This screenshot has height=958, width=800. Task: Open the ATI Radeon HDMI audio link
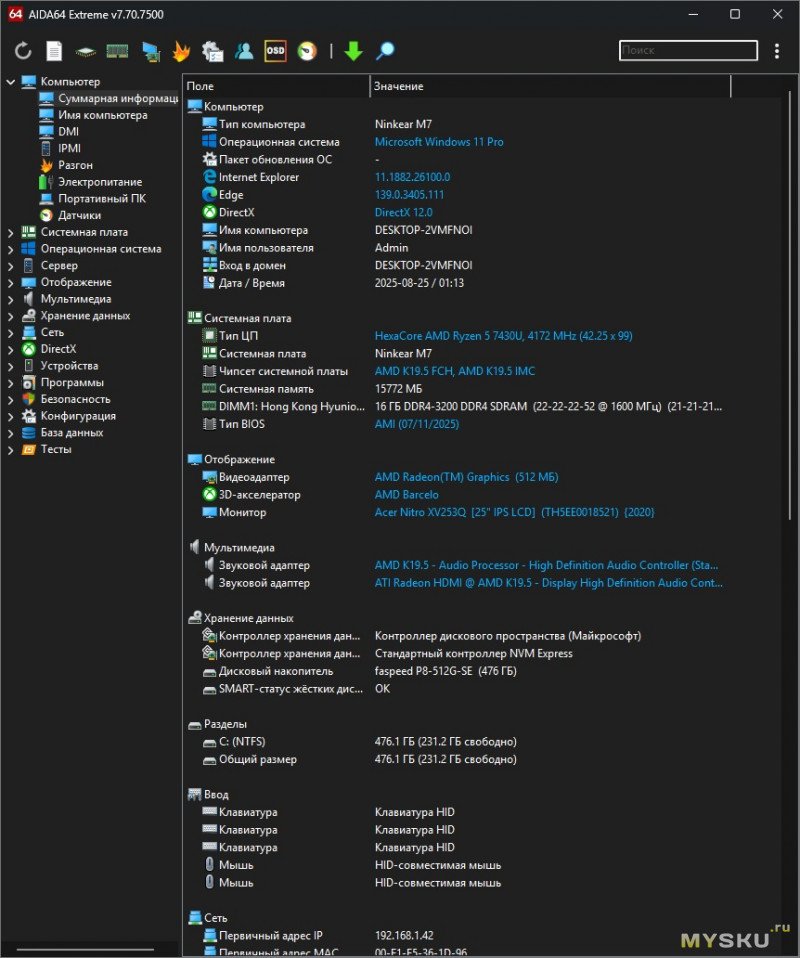(548, 583)
